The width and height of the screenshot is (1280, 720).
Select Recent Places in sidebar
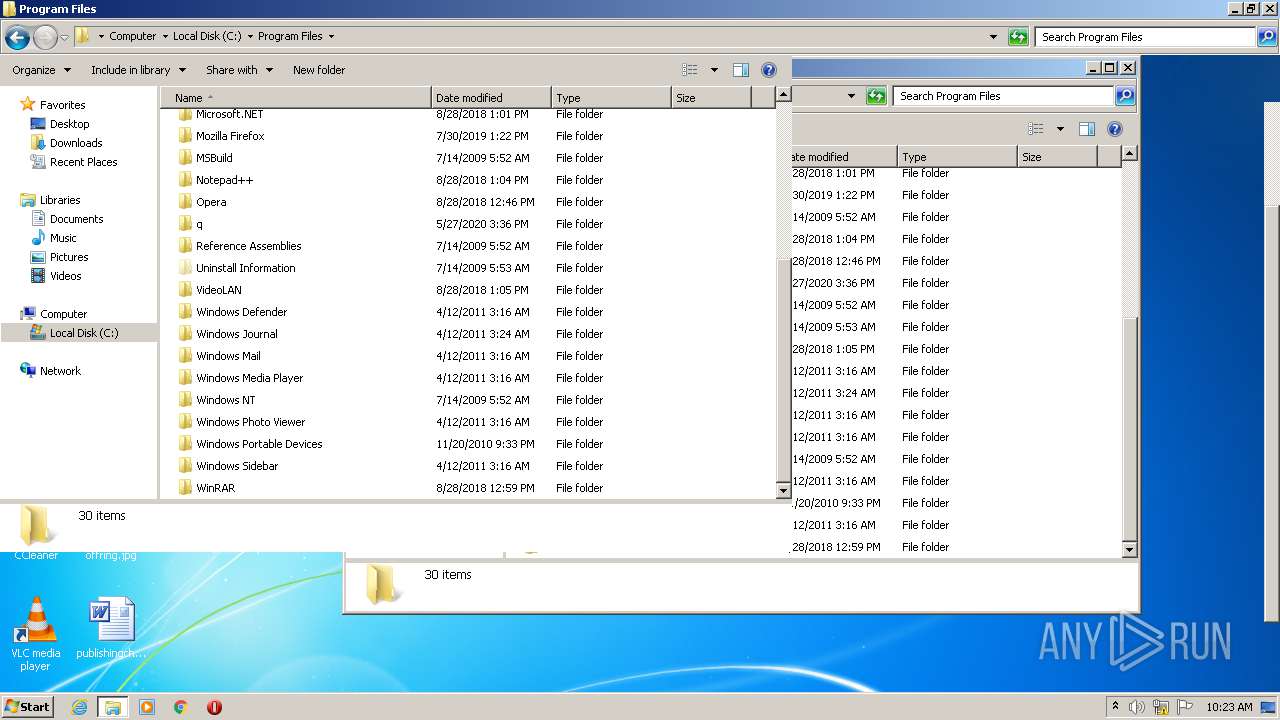[83, 162]
